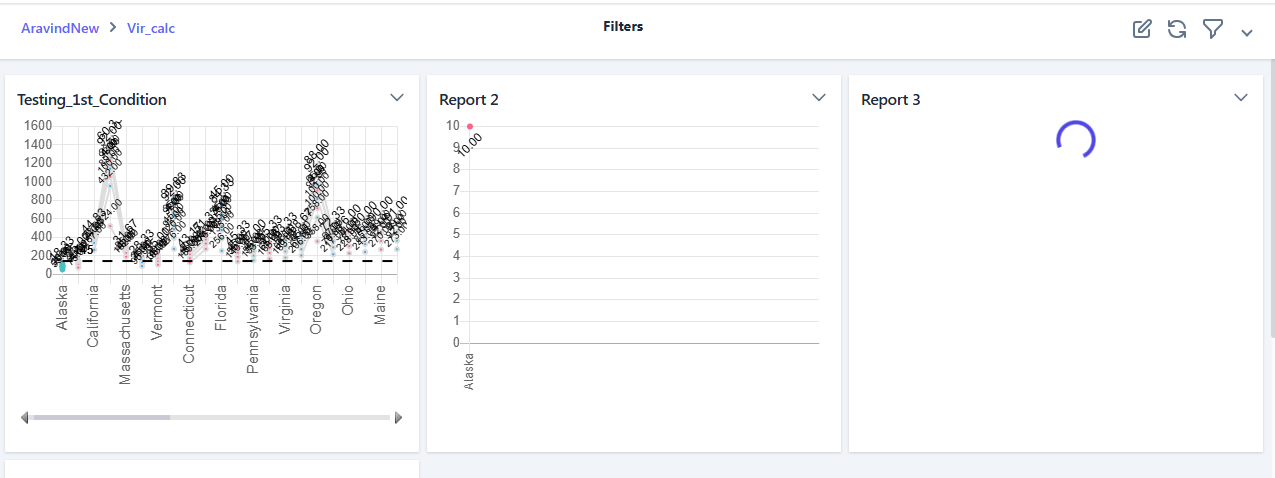The width and height of the screenshot is (1275, 478).
Task: Click the teal Alaska data marker in the first chart
Action: click(x=62, y=267)
